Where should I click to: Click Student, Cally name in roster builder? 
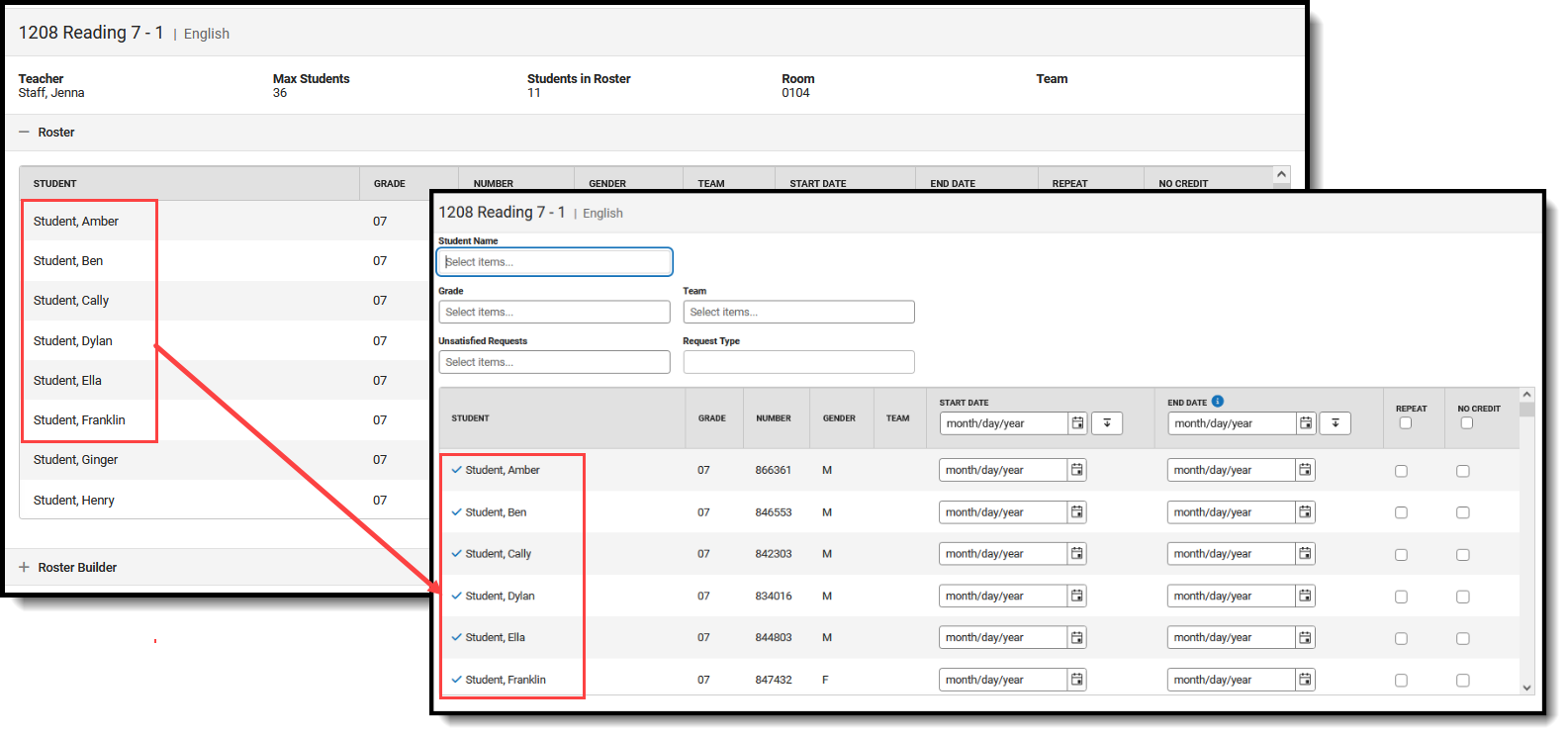(499, 554)
